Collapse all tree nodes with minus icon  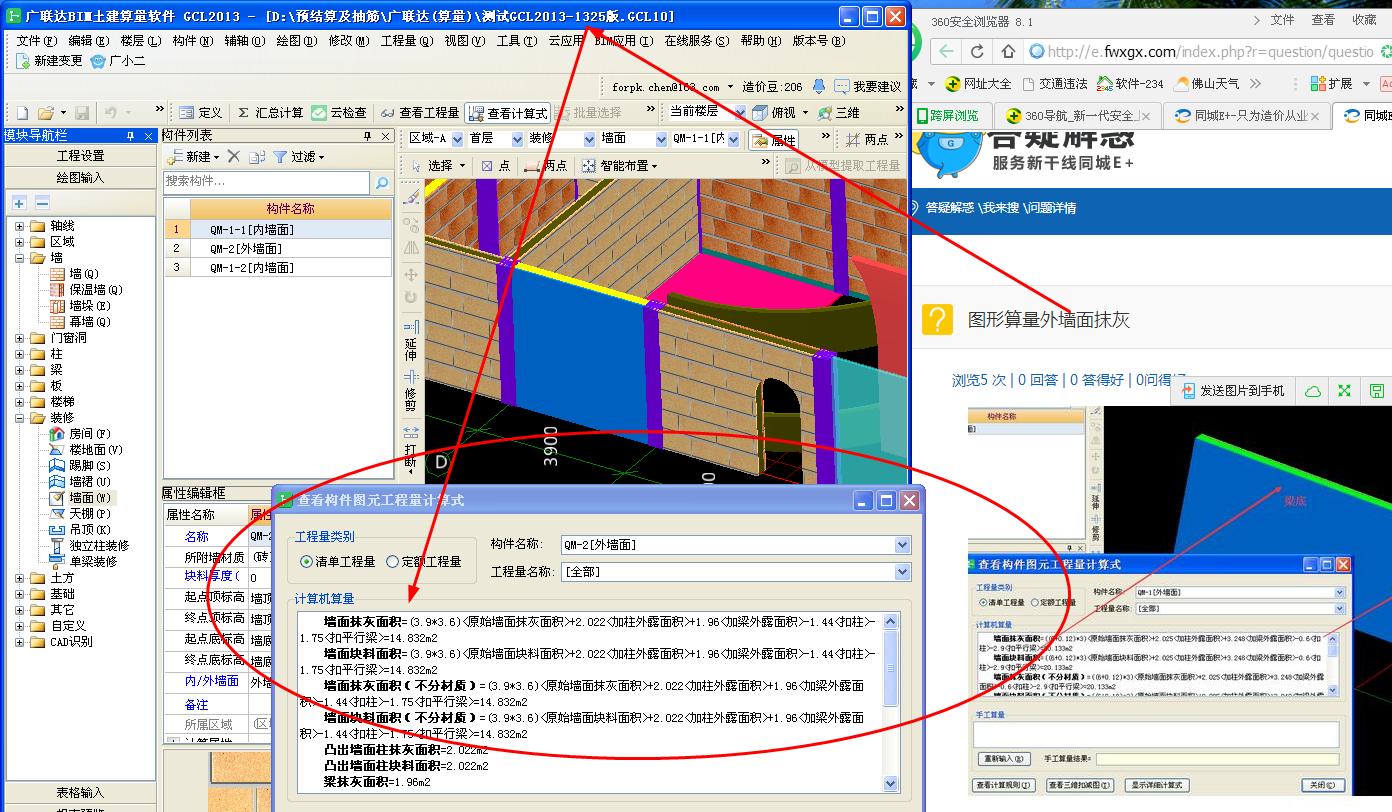coord(42,203)
